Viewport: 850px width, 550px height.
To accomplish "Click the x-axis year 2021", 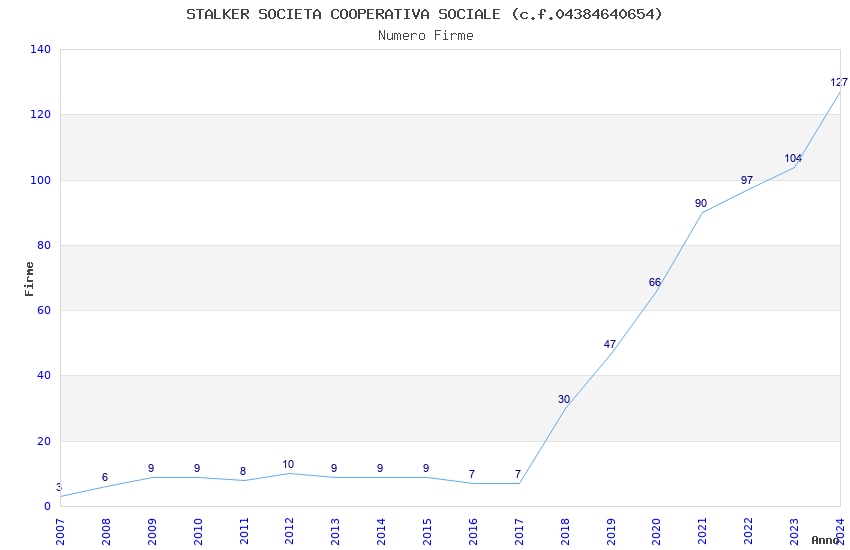I will pyautogui.click(x=702, y=532).
